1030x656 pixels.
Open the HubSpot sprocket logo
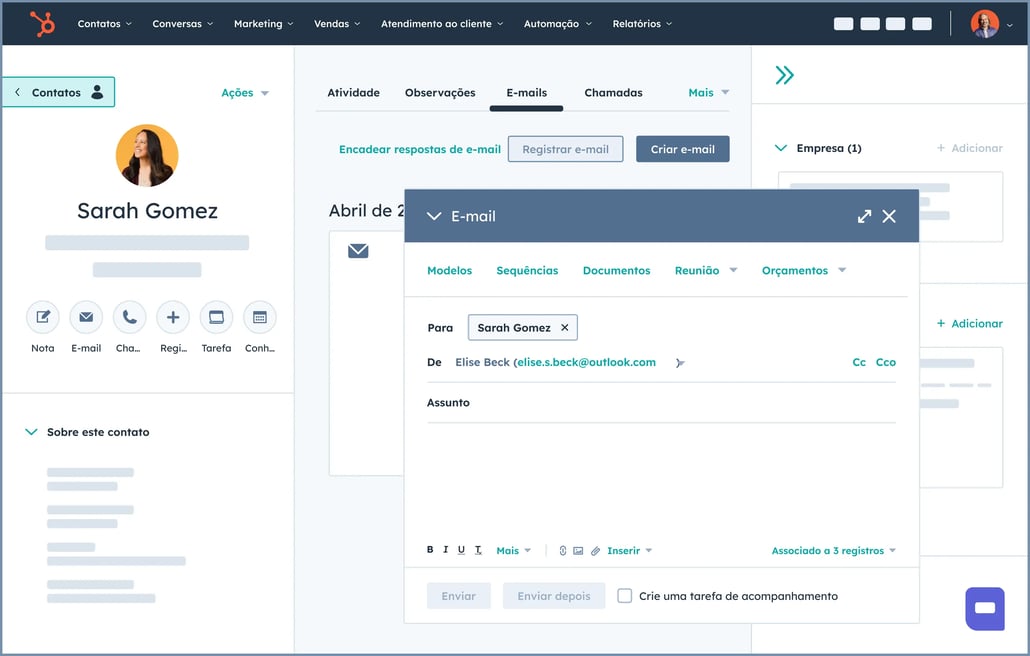click(x=41, y=22)
